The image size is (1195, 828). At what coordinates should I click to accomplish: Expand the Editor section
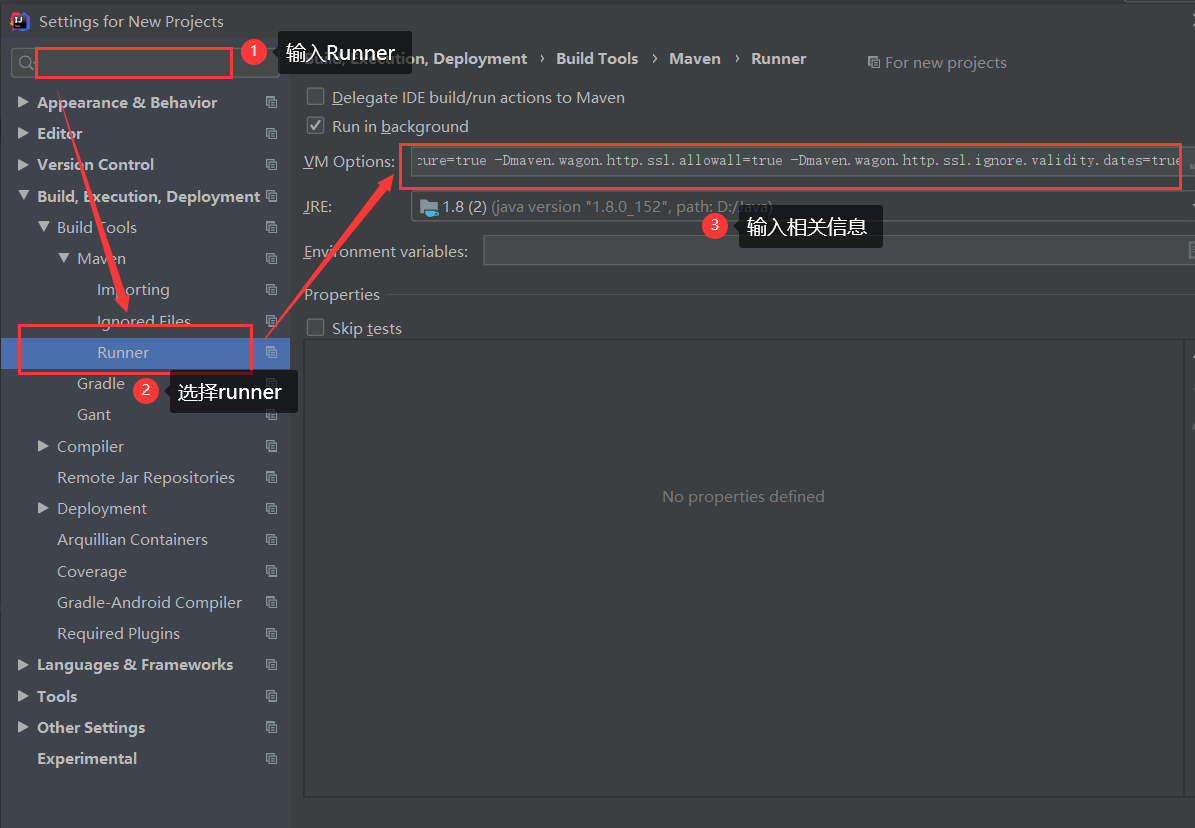(23, 133)
